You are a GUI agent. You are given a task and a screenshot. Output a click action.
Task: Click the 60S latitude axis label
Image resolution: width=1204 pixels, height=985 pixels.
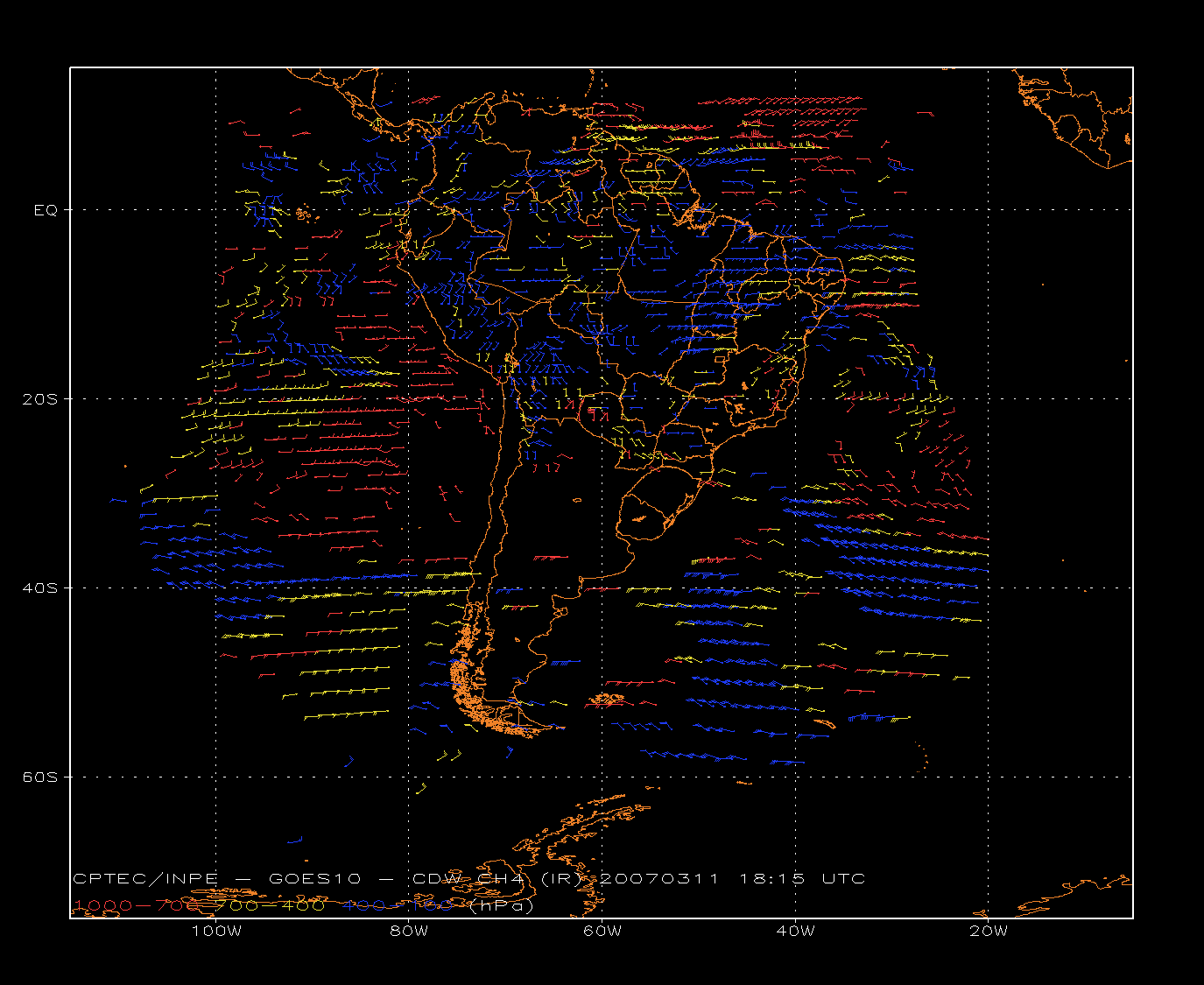coord(39,777)
